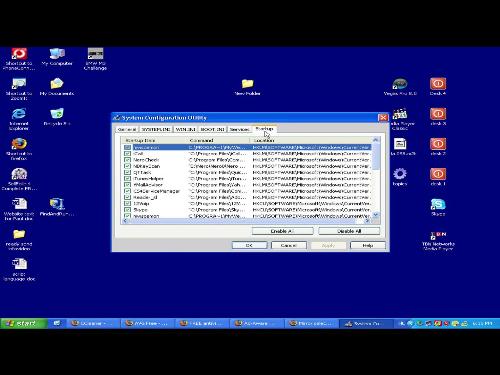
Task: Toggle checkbox of the highlighted top startup row
Action: point(127,147)
